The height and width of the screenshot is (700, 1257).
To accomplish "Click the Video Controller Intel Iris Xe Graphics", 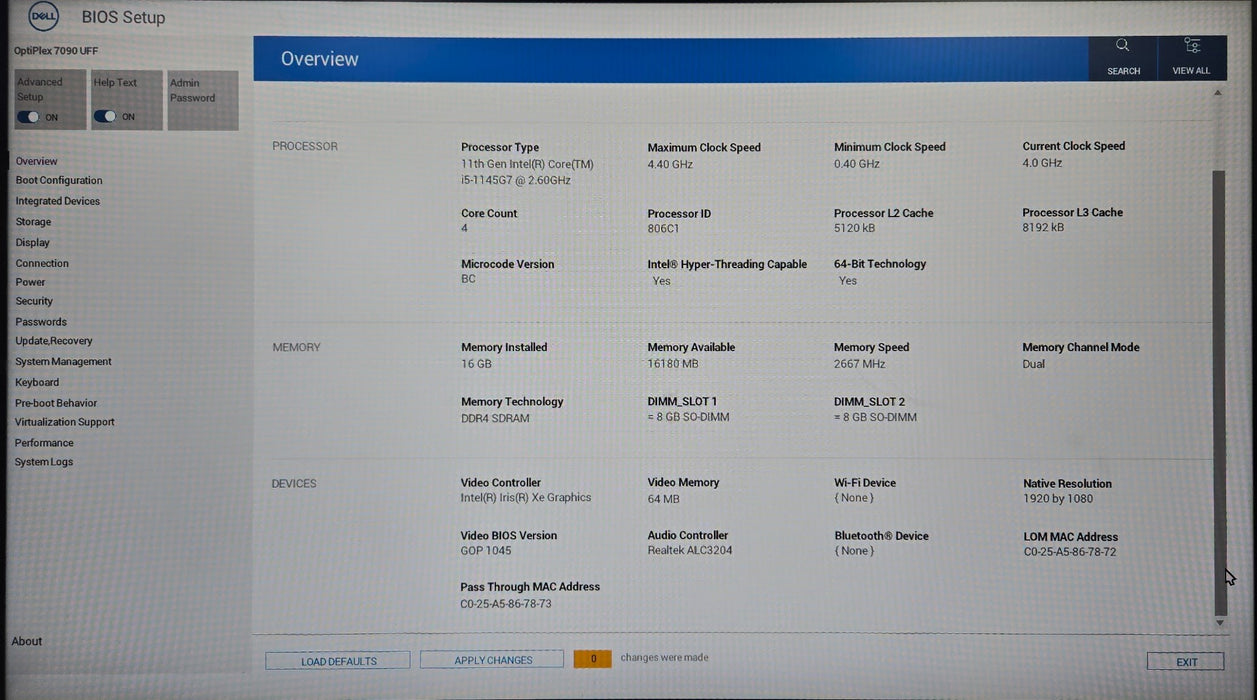I will (526, 498).
